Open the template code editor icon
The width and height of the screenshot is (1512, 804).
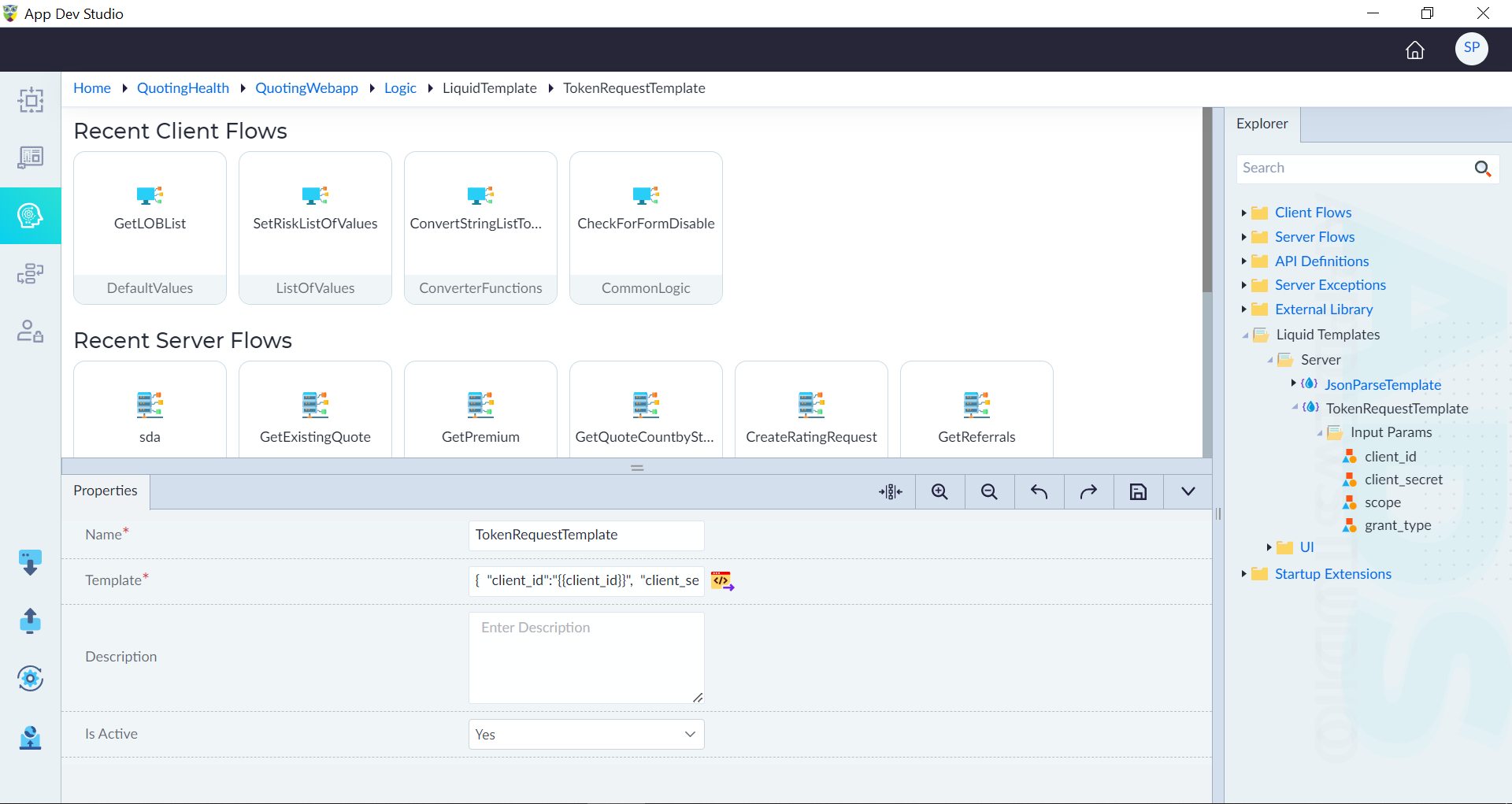(x=722, y=581)
